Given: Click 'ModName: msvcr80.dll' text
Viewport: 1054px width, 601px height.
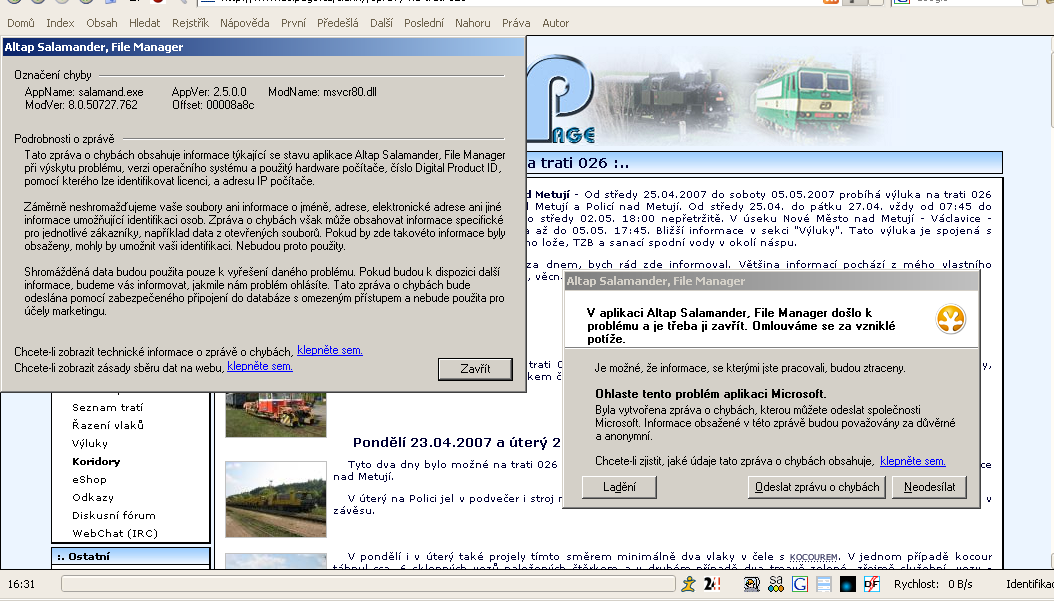Looking at the screenshot, I should (322, 92).
